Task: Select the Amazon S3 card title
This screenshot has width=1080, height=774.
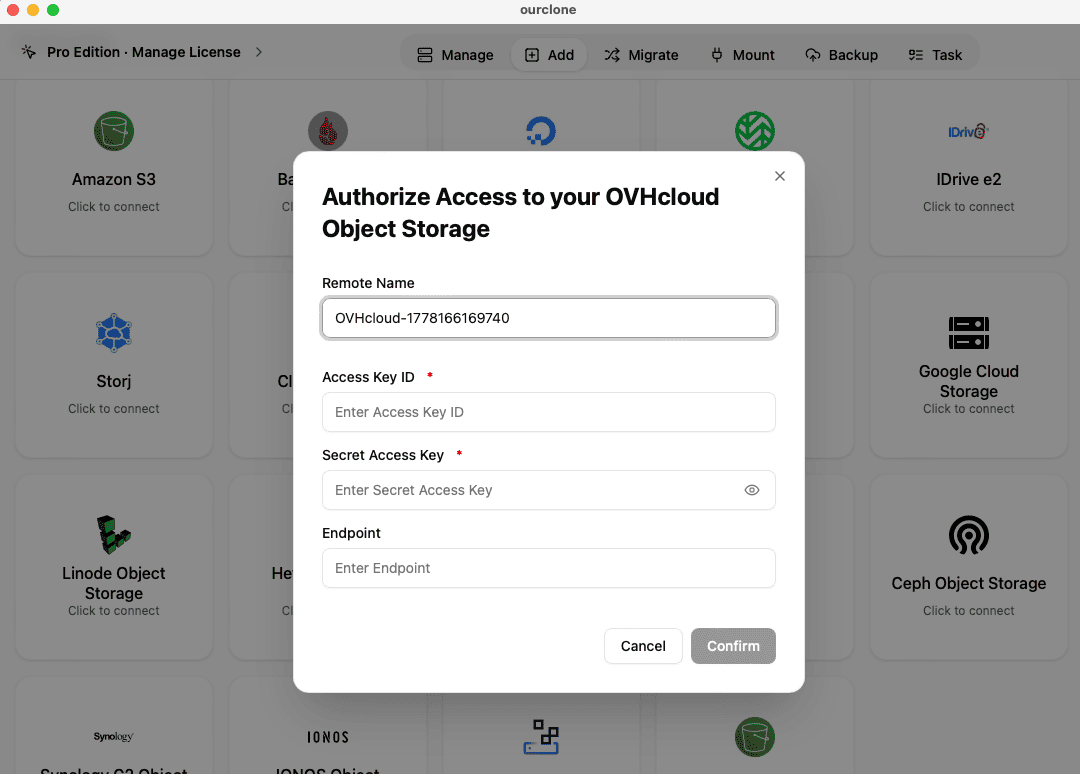Action: [114, 180]
